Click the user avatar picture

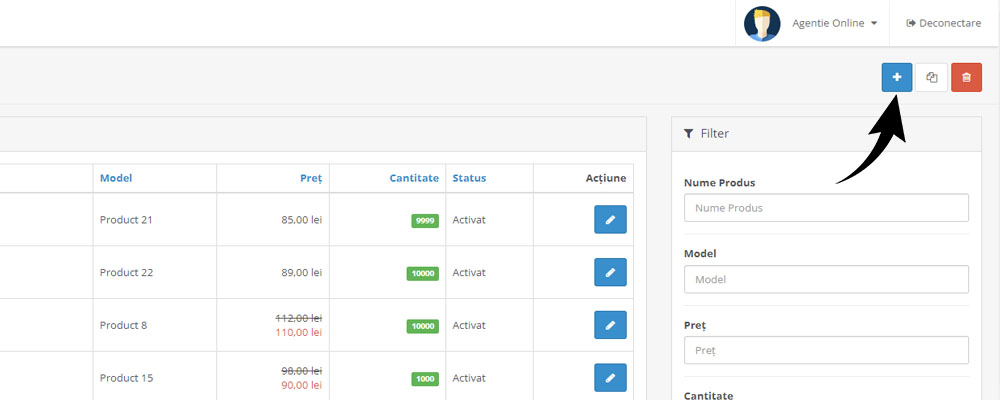[x=761, y=24]
